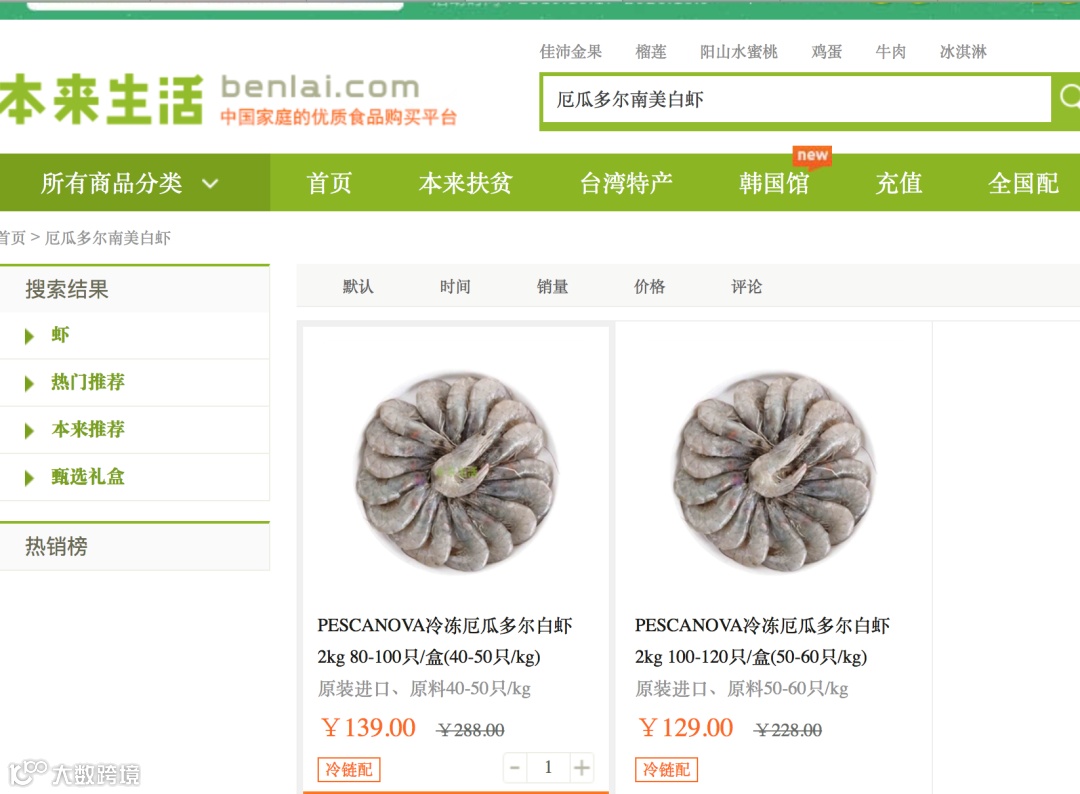Click the search magnifier icon
Screen dimensions: 1080x794
[1068, 98]
